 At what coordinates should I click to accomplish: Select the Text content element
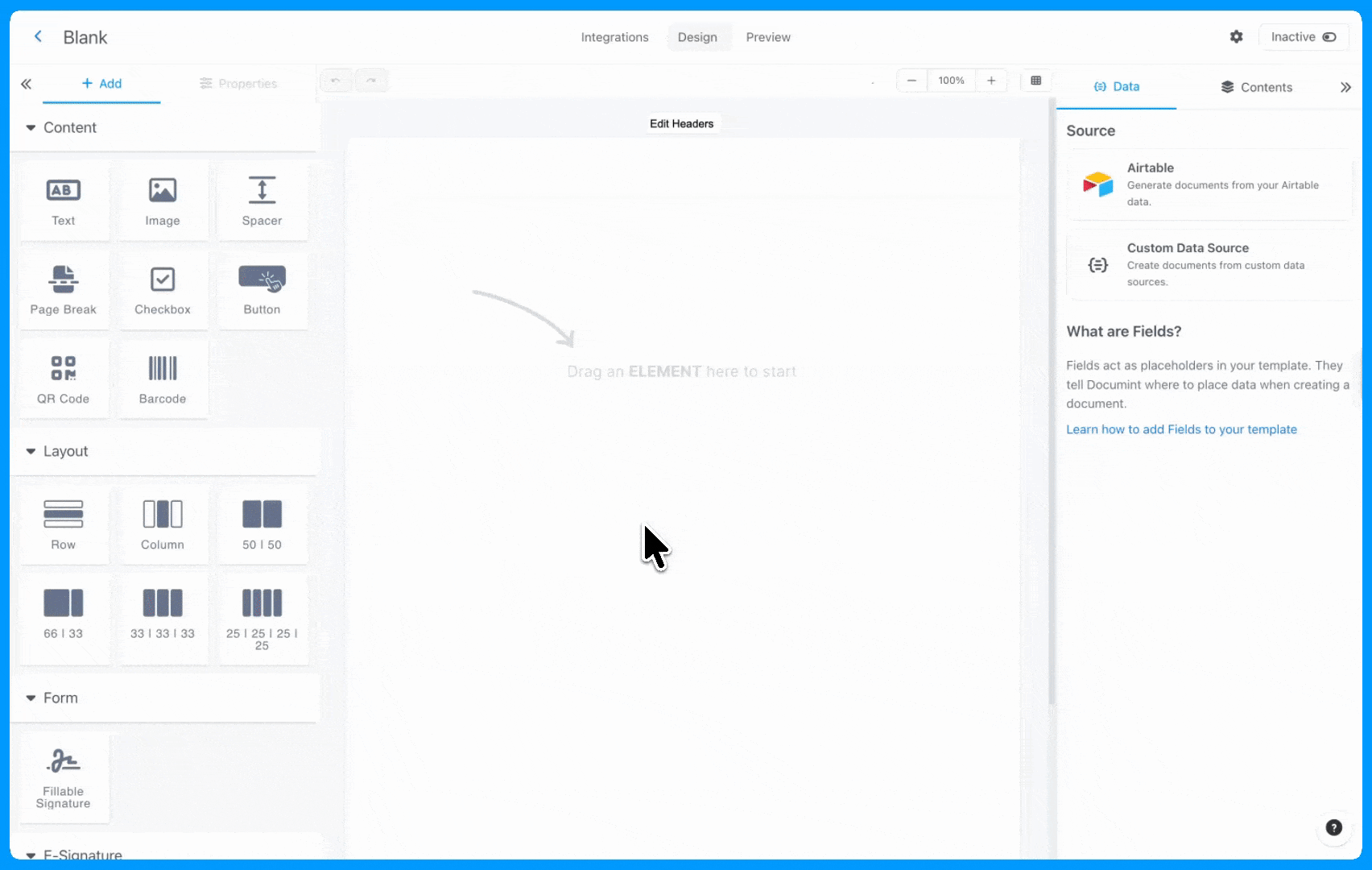(64, 201)
